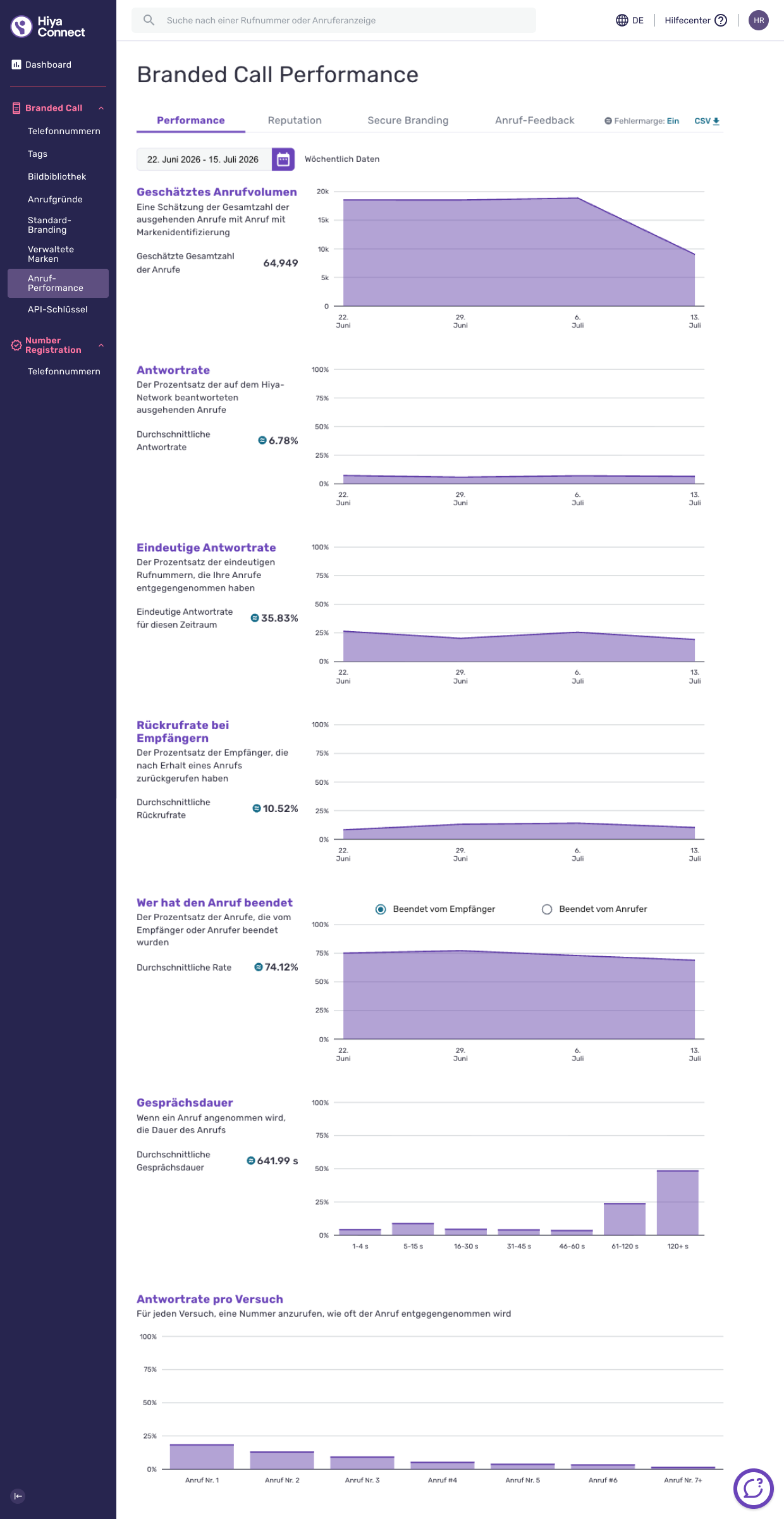Click the Hiya Connect logo
The width and height of the screenshot is (784, 1519).
pos(48,27)
